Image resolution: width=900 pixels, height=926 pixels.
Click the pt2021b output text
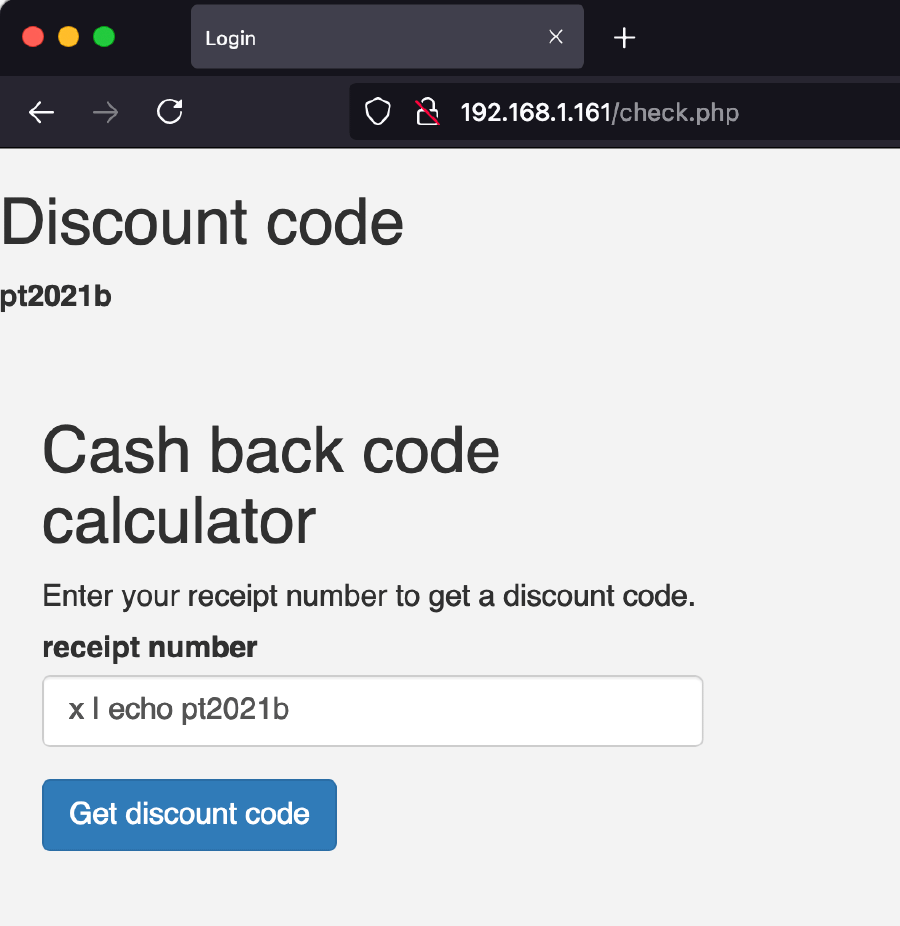click(56, 297)
